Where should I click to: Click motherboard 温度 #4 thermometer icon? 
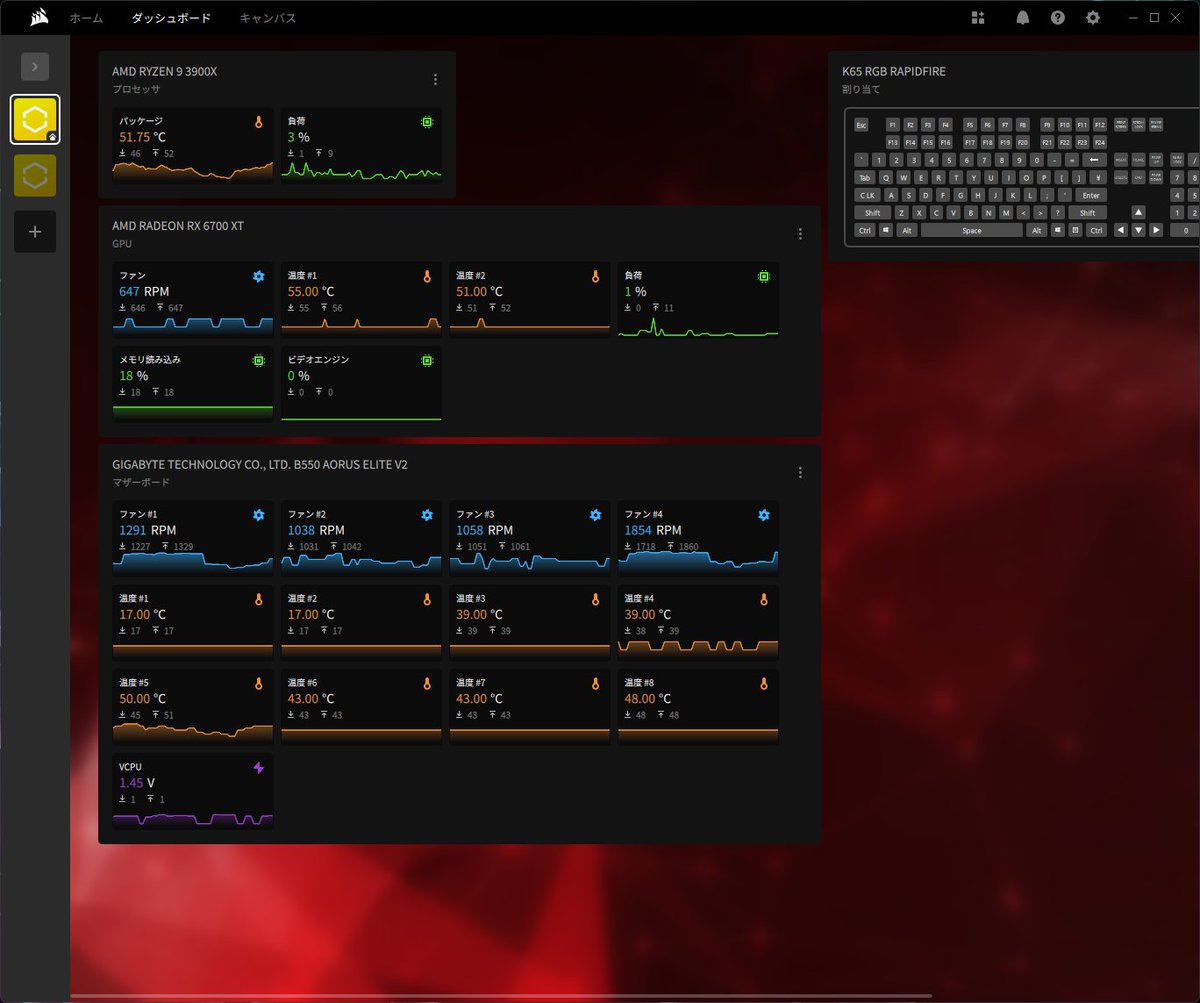pyautogui.click(x=764, y=599)
